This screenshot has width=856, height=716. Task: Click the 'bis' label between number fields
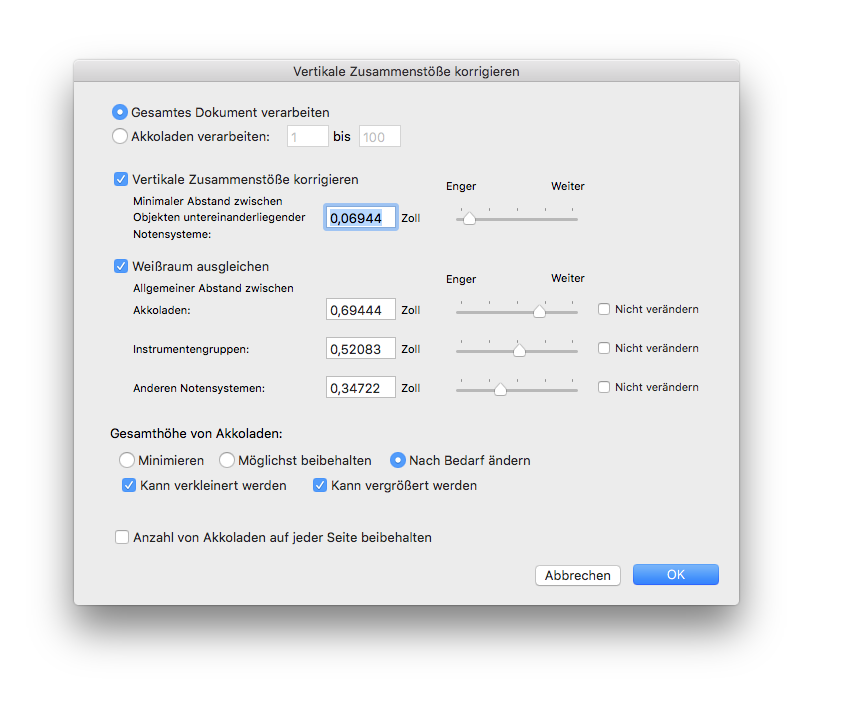[x=342, y=136]
